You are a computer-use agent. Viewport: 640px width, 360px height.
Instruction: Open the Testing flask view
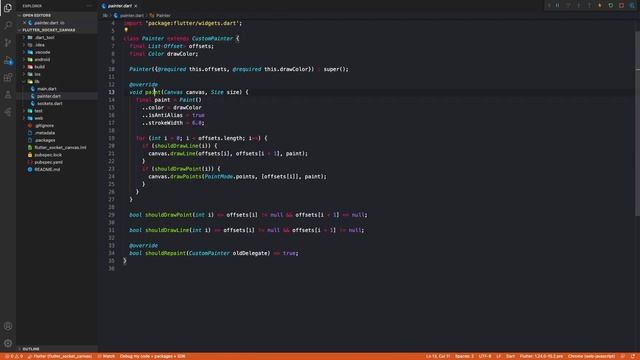click(x=8, y=95)
